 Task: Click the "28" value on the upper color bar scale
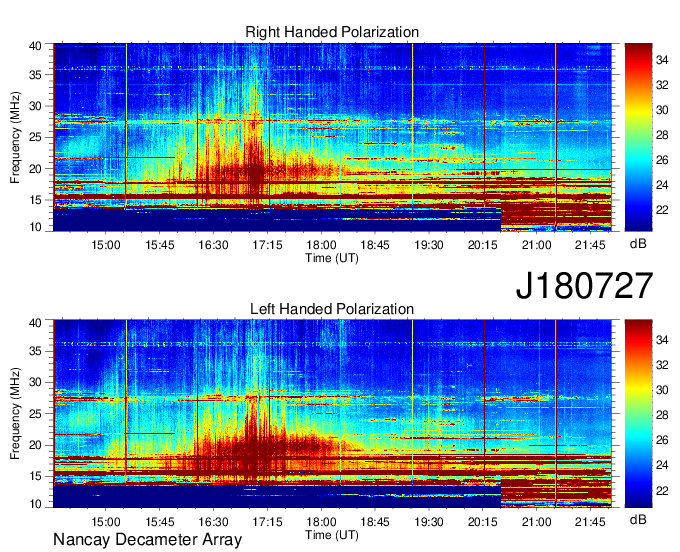click(x=662, y=135)
